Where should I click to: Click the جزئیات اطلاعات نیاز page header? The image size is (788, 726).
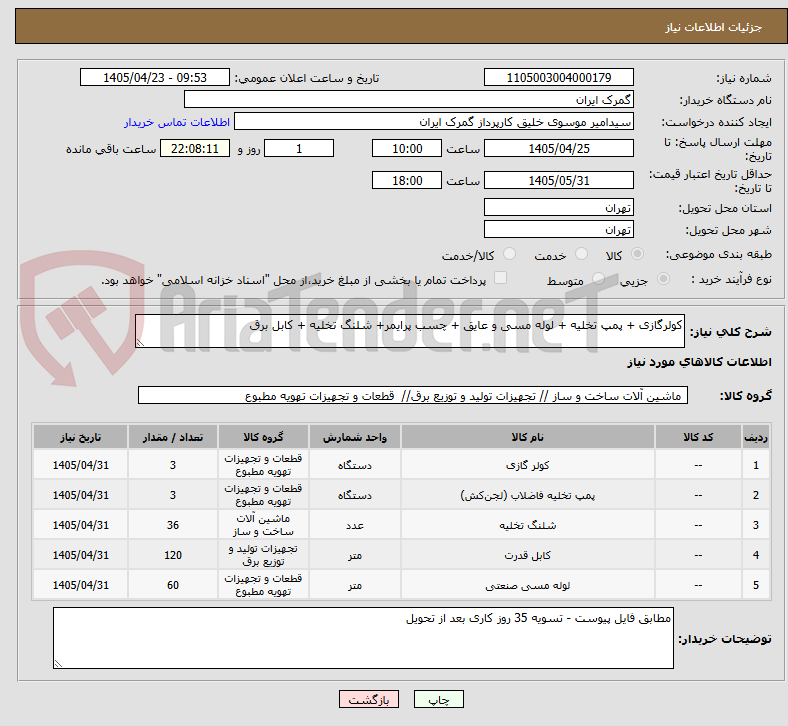713,27
